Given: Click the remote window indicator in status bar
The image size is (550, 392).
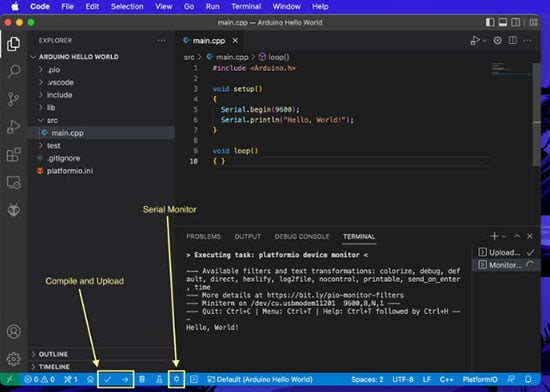Looking at the screenshot, I should tap(9, 379).
